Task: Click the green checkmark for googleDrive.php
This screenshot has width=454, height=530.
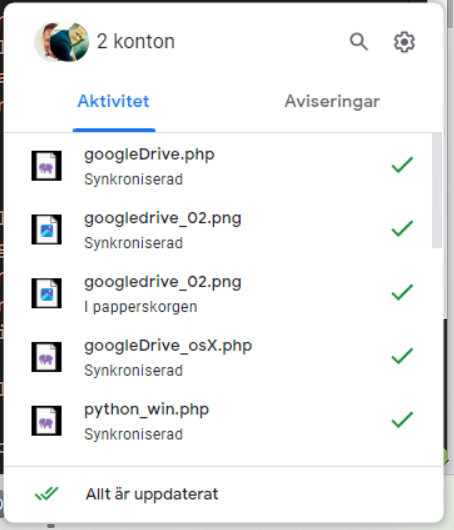Action: click(402, 165)
